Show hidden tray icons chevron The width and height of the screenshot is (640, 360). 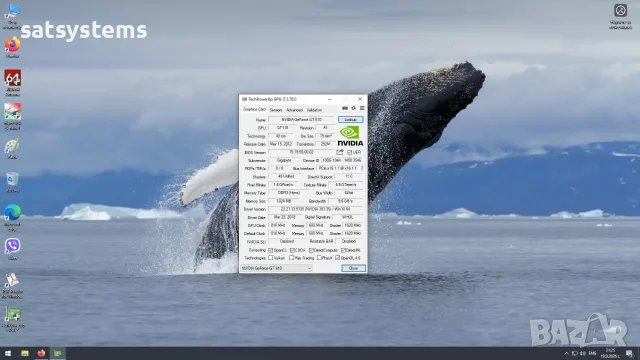(x=566, y=353)
